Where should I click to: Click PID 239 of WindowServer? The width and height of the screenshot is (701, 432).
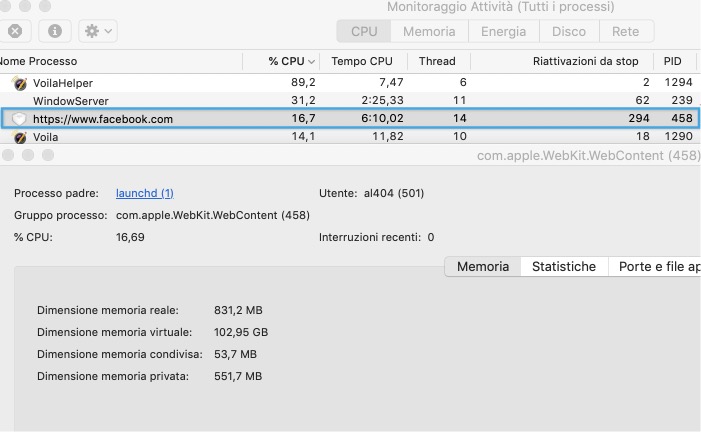tap(682, 100)
